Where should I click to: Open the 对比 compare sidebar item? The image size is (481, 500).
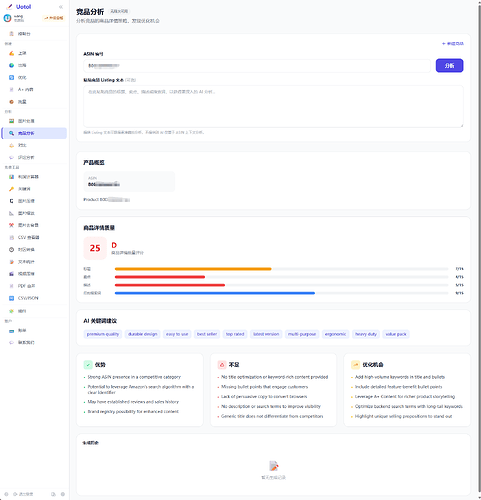click(x=34, y=145)
